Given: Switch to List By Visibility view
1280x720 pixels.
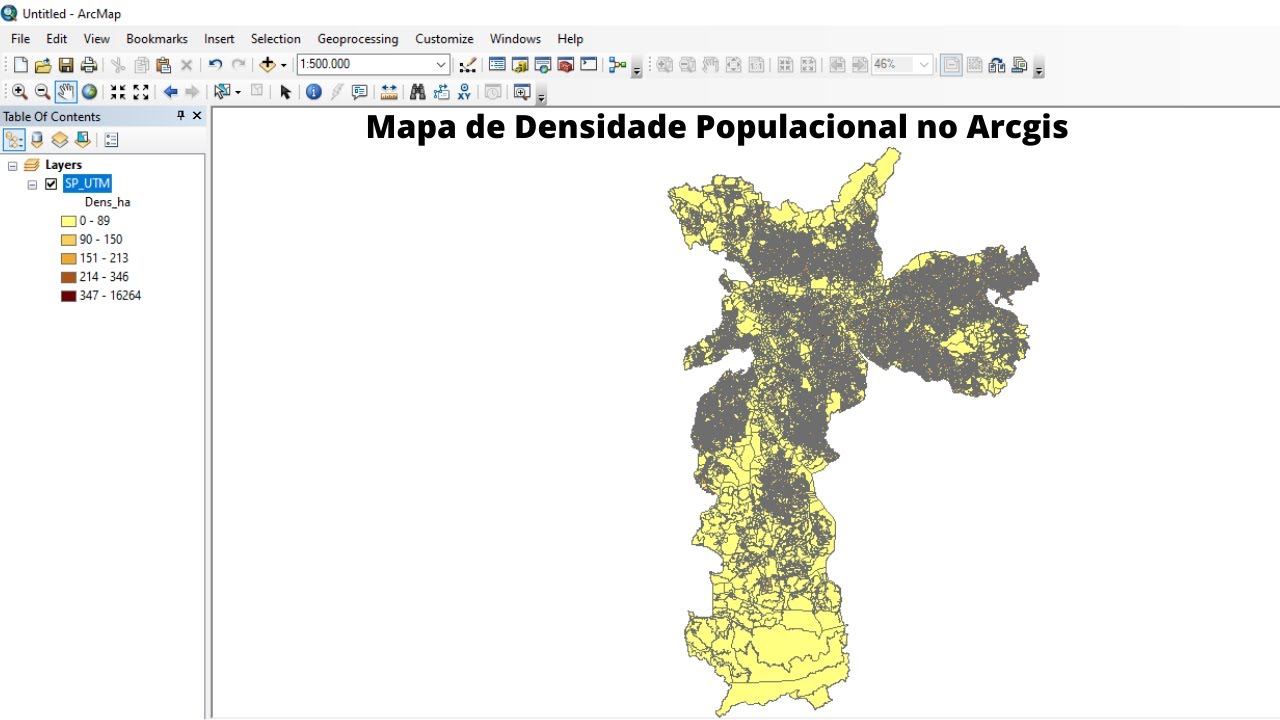Looking at the screenshot, I should 60,140.
